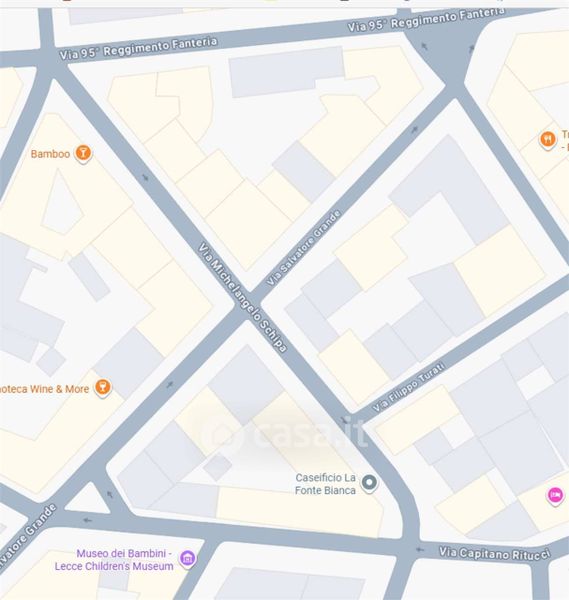Click the Museo dei Bambini museum icon
The image size is (569, 600).
(187, 559)
